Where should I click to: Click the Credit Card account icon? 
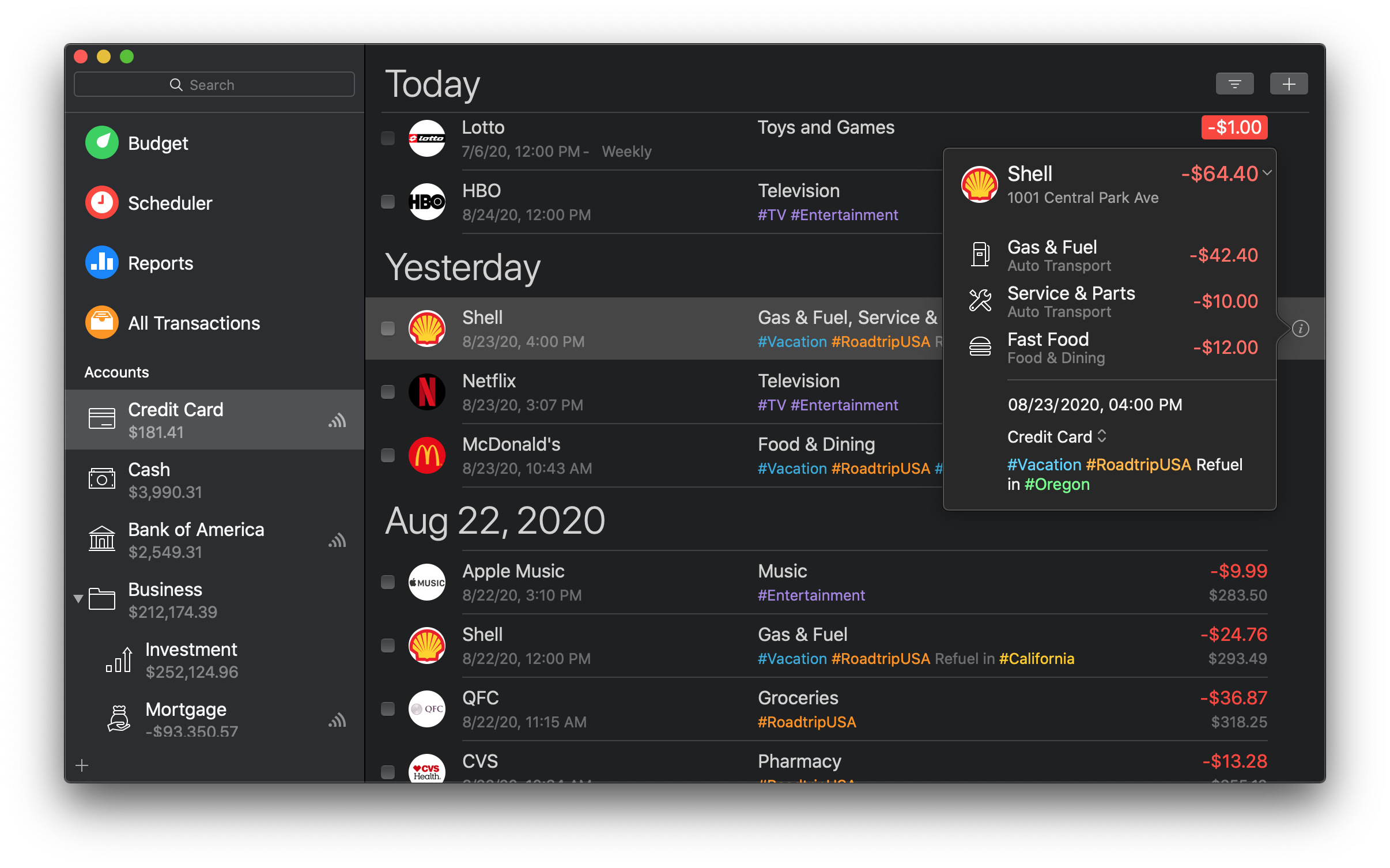[x=102, y=419]
